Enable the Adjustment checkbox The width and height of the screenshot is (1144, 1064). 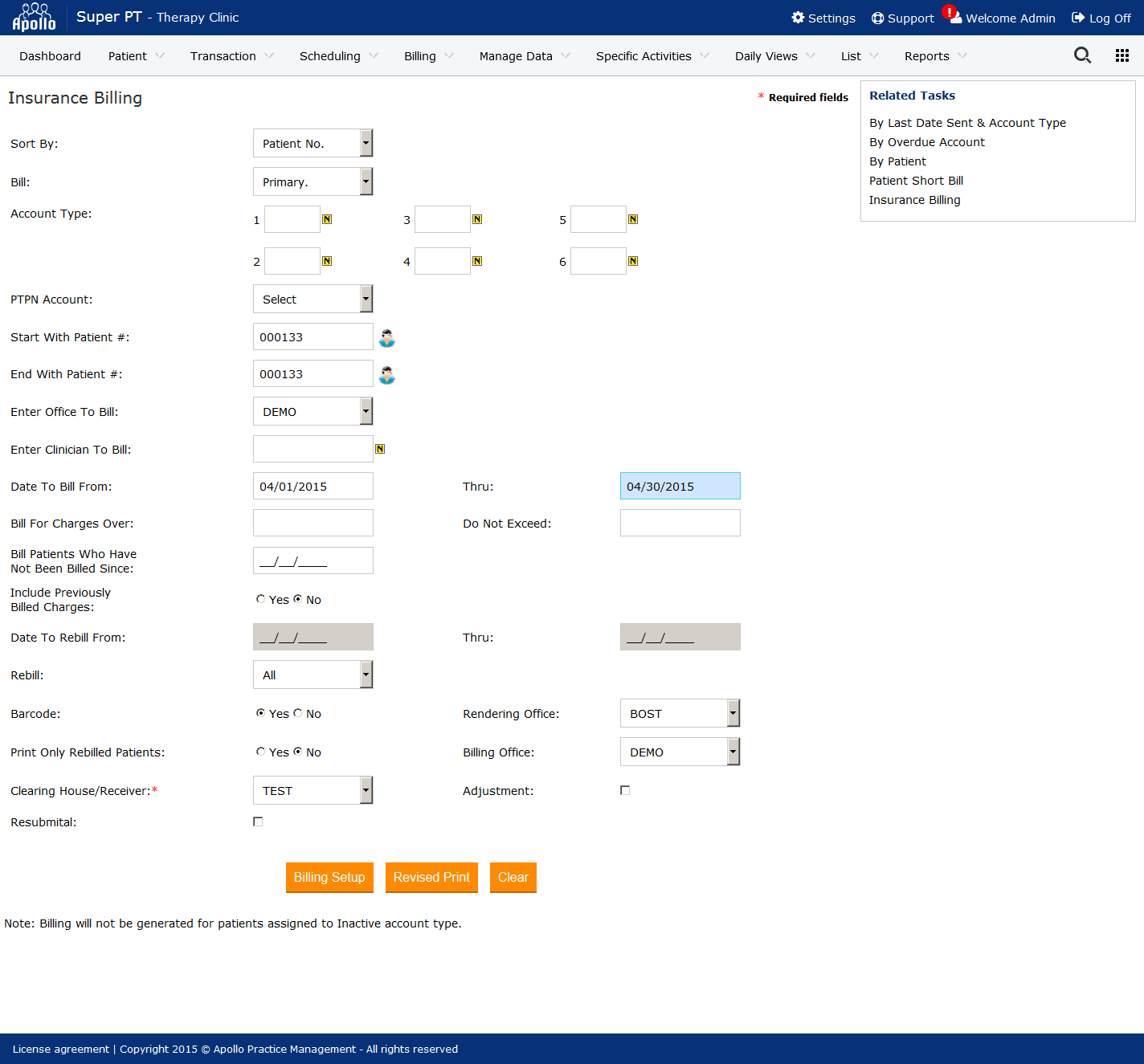click(625, 790)
